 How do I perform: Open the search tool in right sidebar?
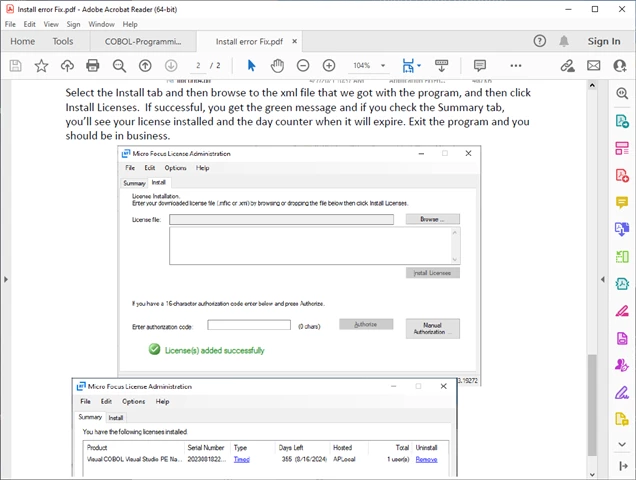tap(622, 93)
